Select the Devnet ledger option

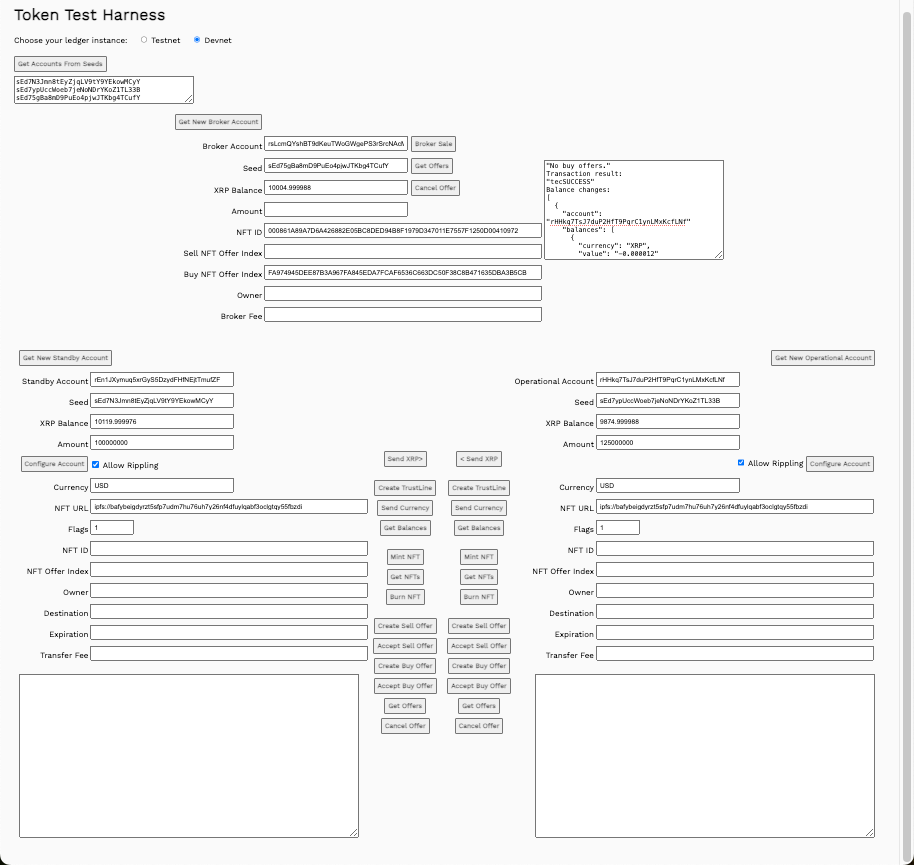197,40
